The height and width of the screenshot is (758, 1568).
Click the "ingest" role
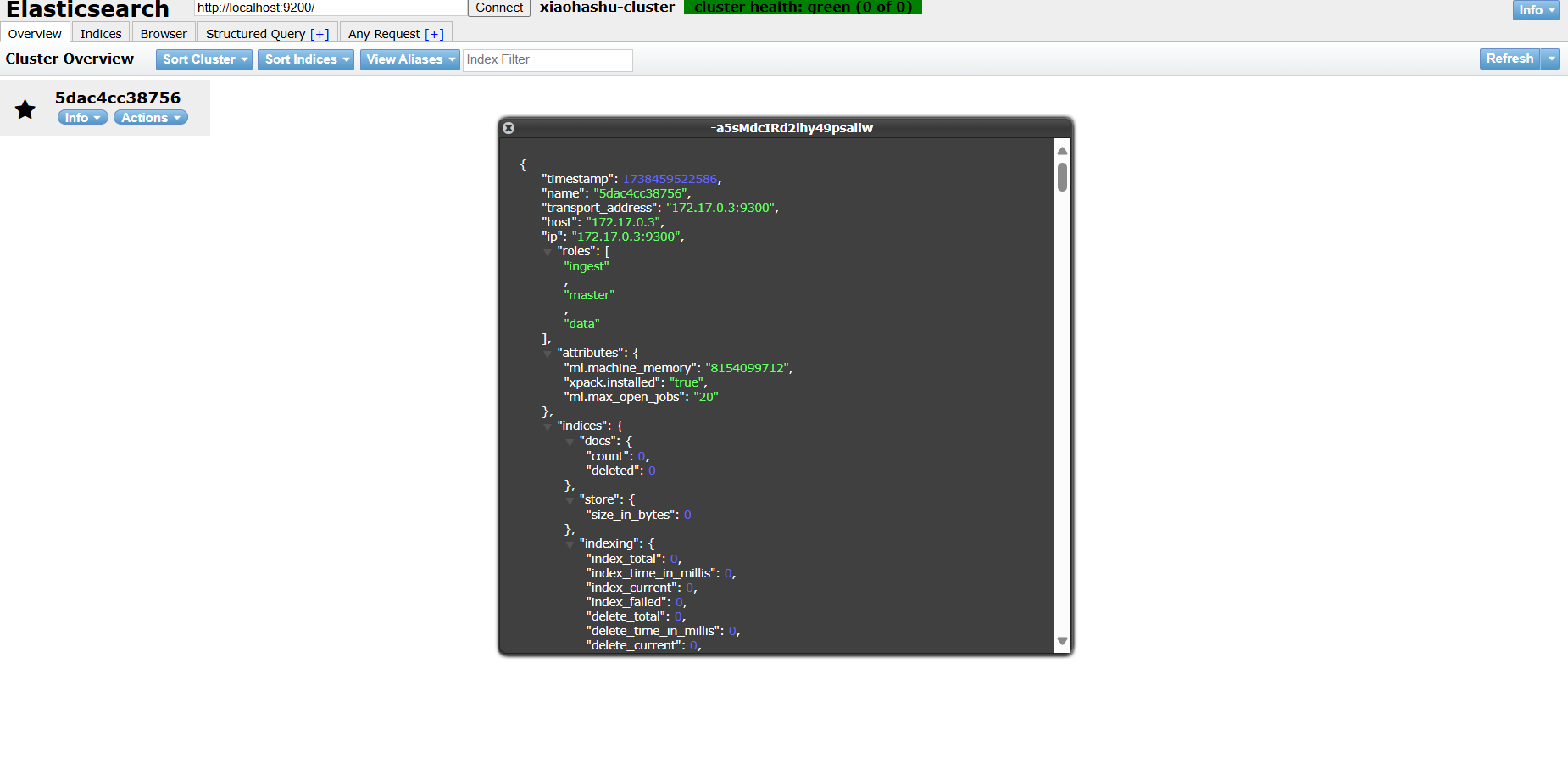587,266
